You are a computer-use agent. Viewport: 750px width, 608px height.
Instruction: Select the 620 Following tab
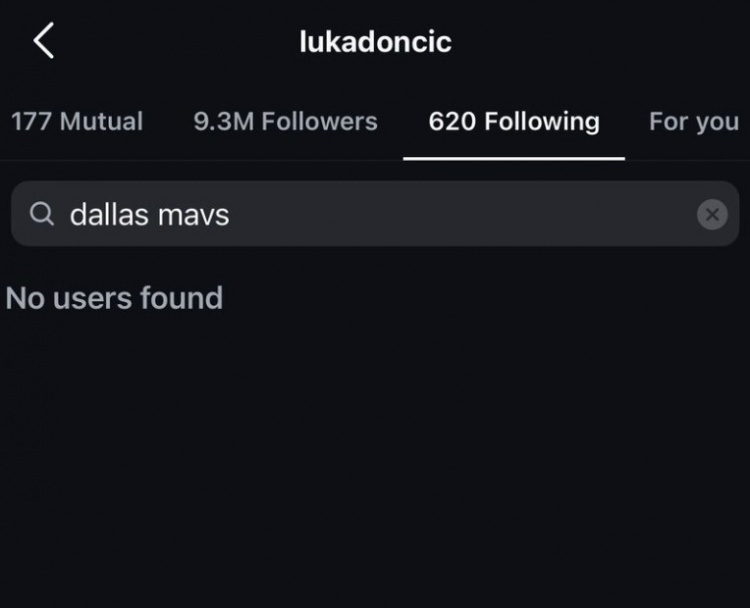514,122
